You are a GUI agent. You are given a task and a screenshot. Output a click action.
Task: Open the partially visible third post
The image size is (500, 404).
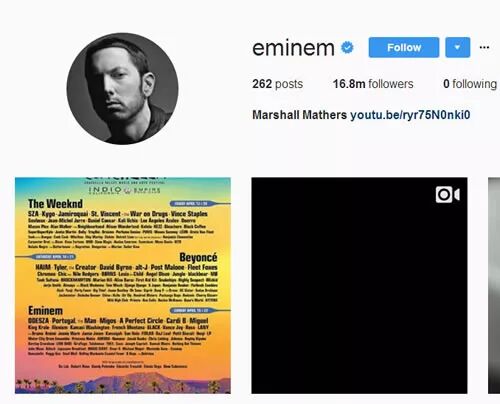[494, 285]
